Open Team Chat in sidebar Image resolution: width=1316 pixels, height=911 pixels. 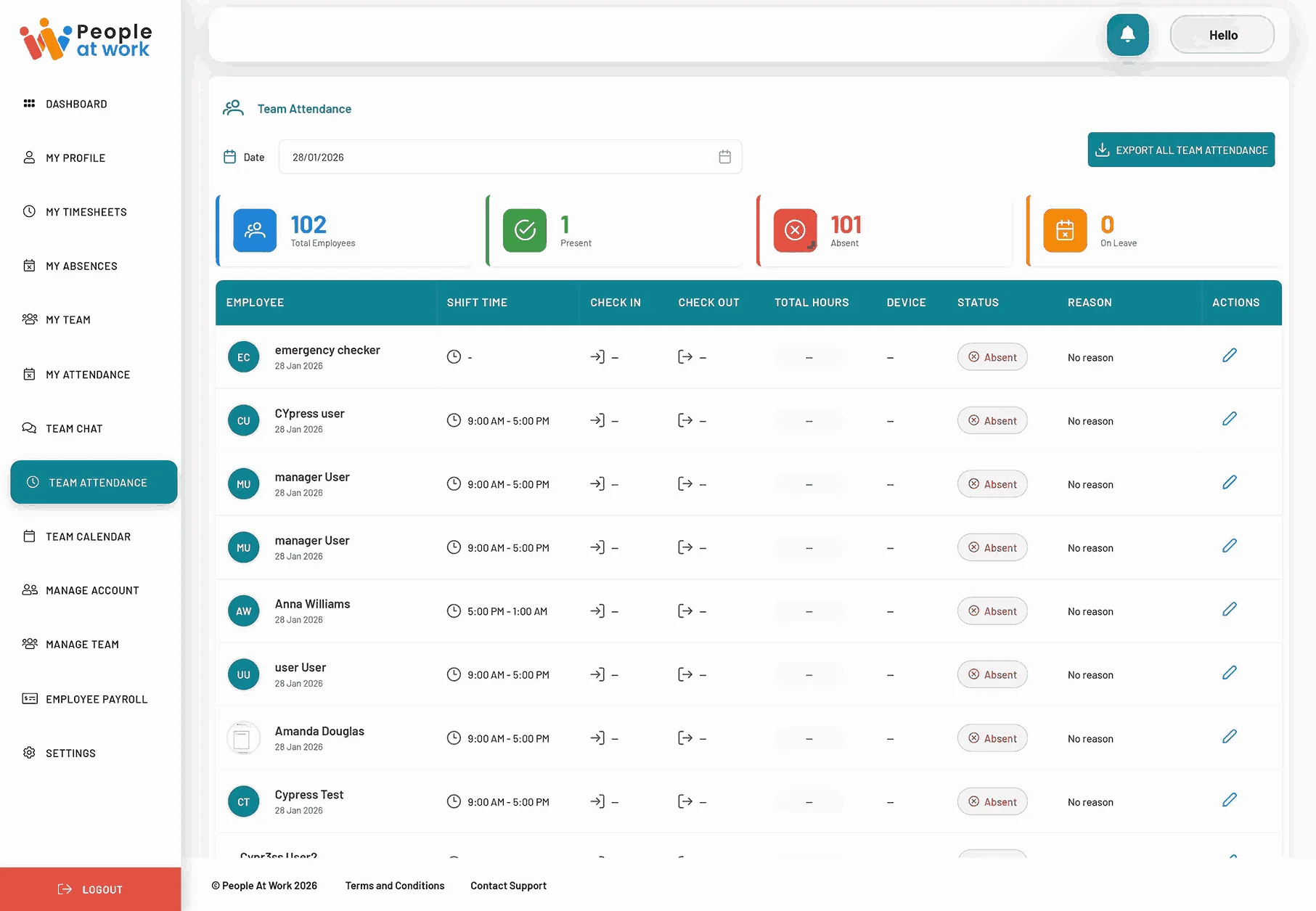click(x=74, y=428)
